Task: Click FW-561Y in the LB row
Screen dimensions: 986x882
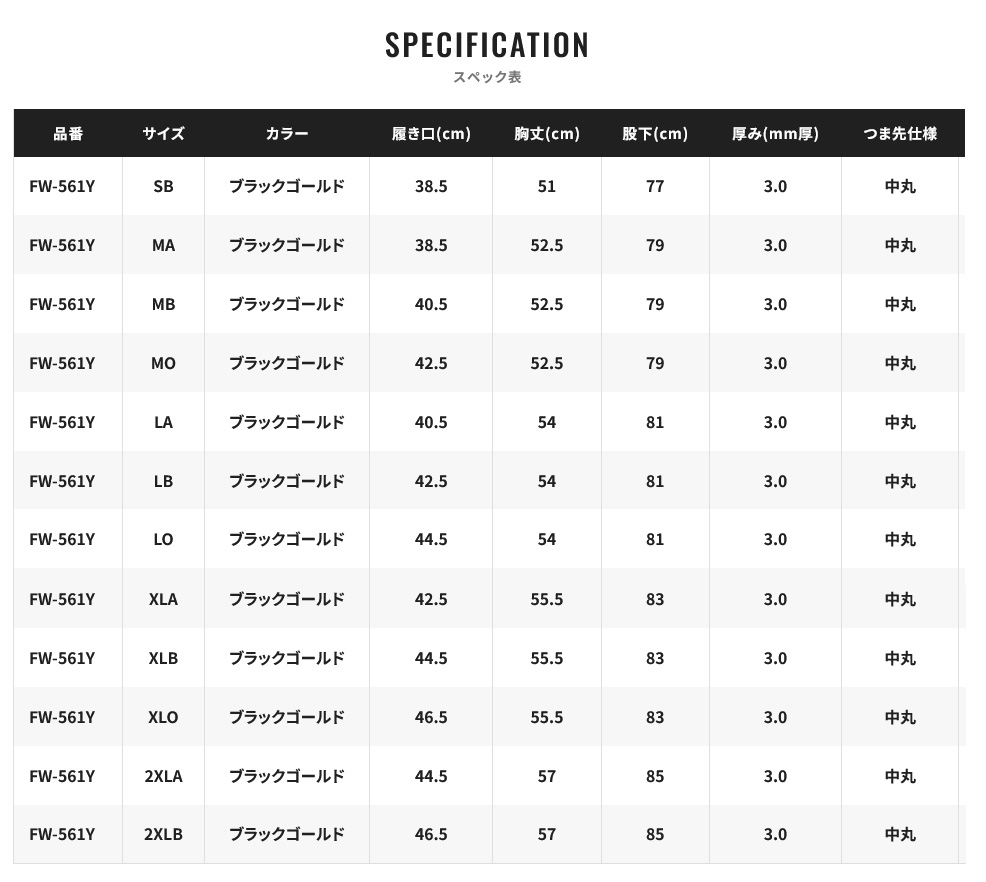Action: tap(62, 481)
